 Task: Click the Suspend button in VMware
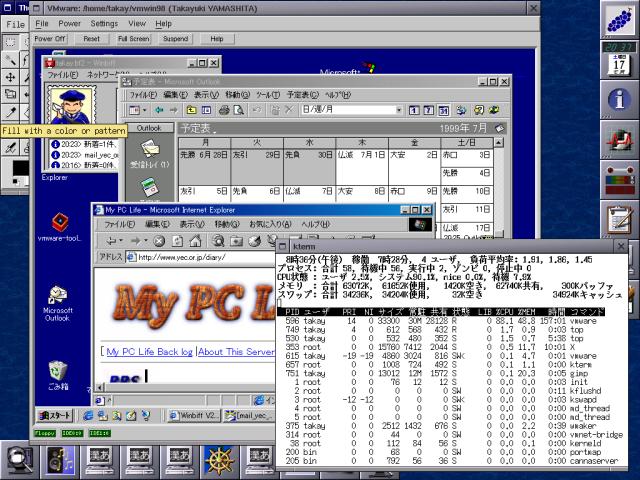point(176,39)
